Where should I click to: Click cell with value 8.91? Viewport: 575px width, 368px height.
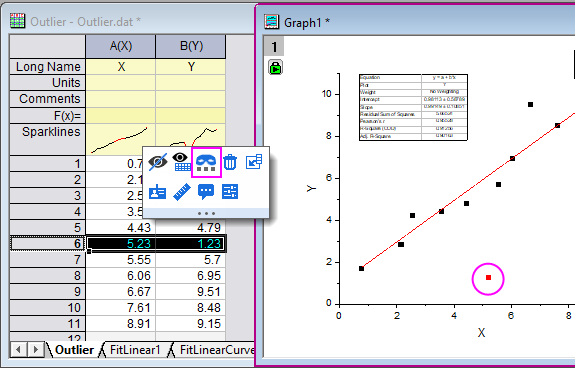pyautogui.click(x=121, y=324)
